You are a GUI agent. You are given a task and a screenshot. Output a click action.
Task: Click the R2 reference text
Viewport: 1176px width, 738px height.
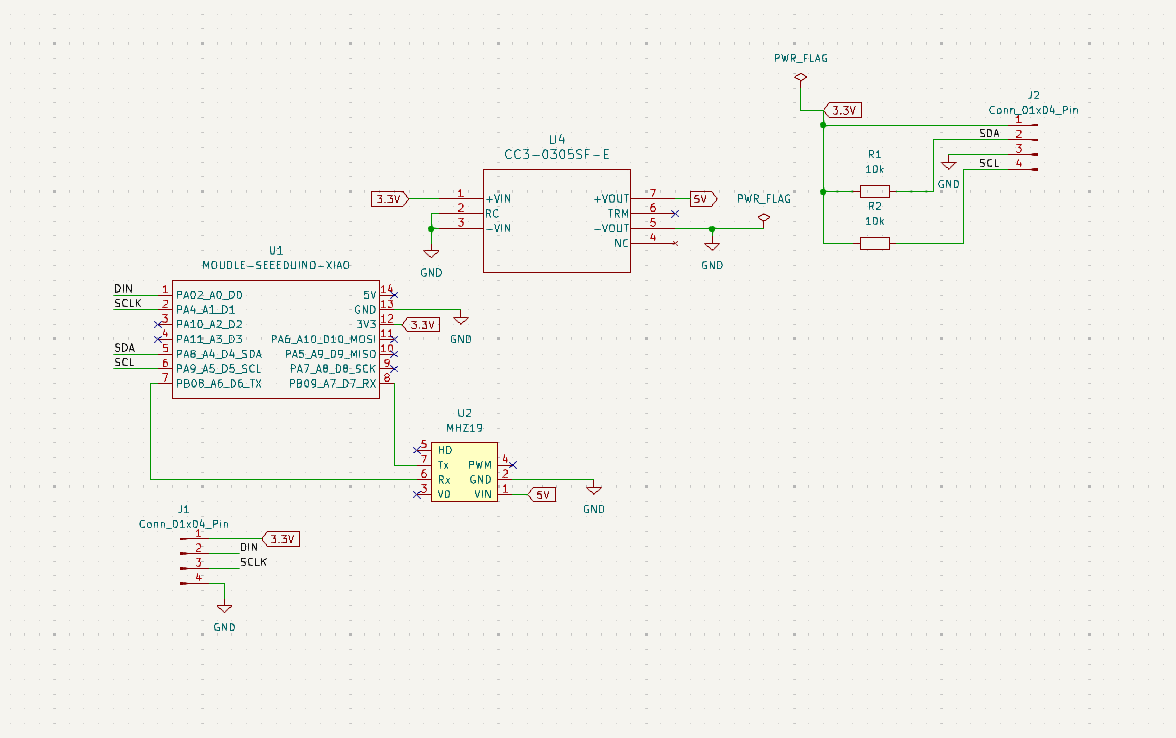874,206
